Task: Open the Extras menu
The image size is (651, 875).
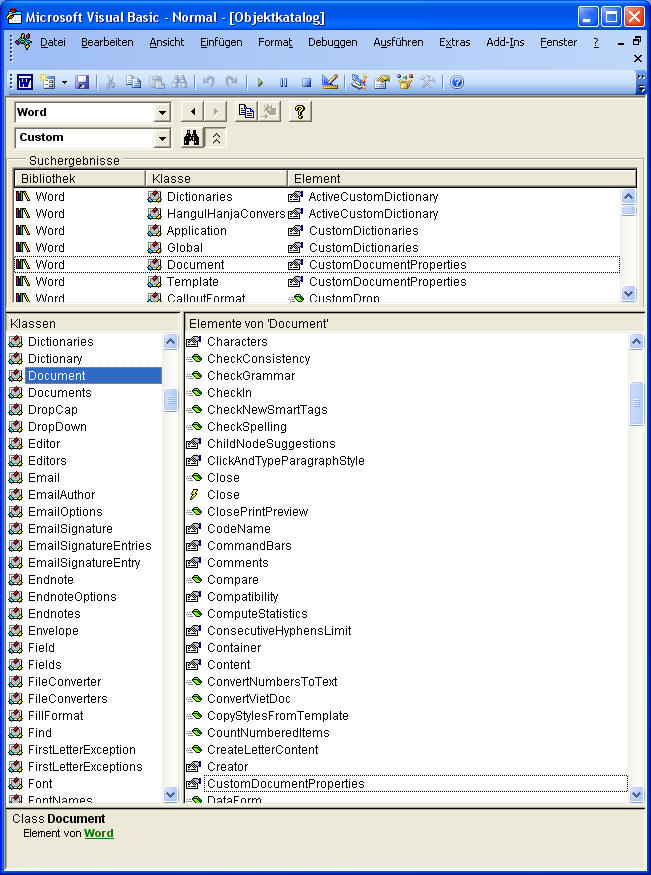Action: 455,42
